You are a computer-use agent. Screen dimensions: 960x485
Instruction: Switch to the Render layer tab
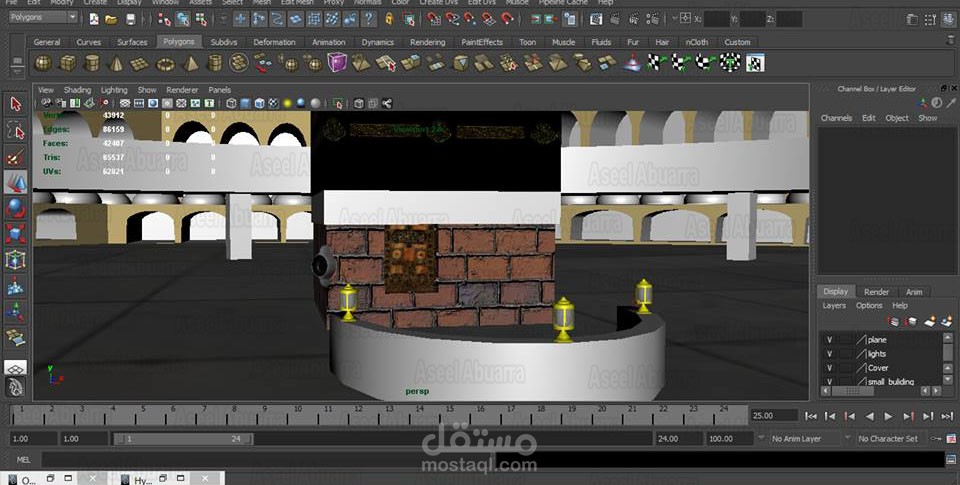pos(876,292)
